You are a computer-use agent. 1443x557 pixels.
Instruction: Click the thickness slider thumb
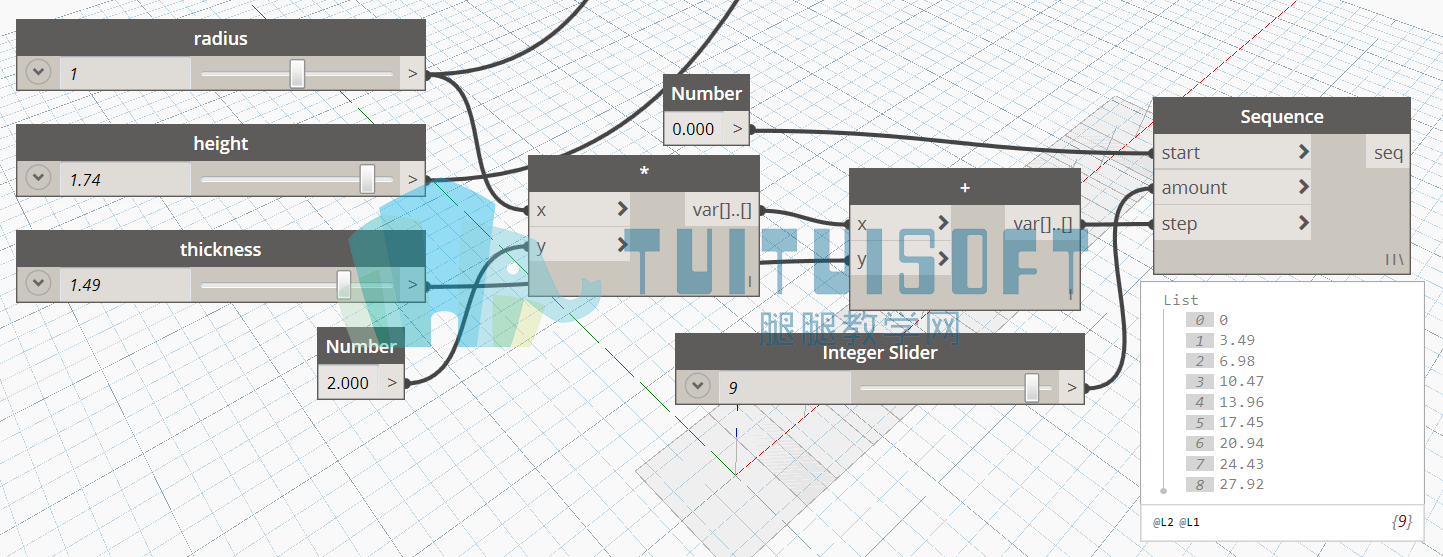pos(344,284)
